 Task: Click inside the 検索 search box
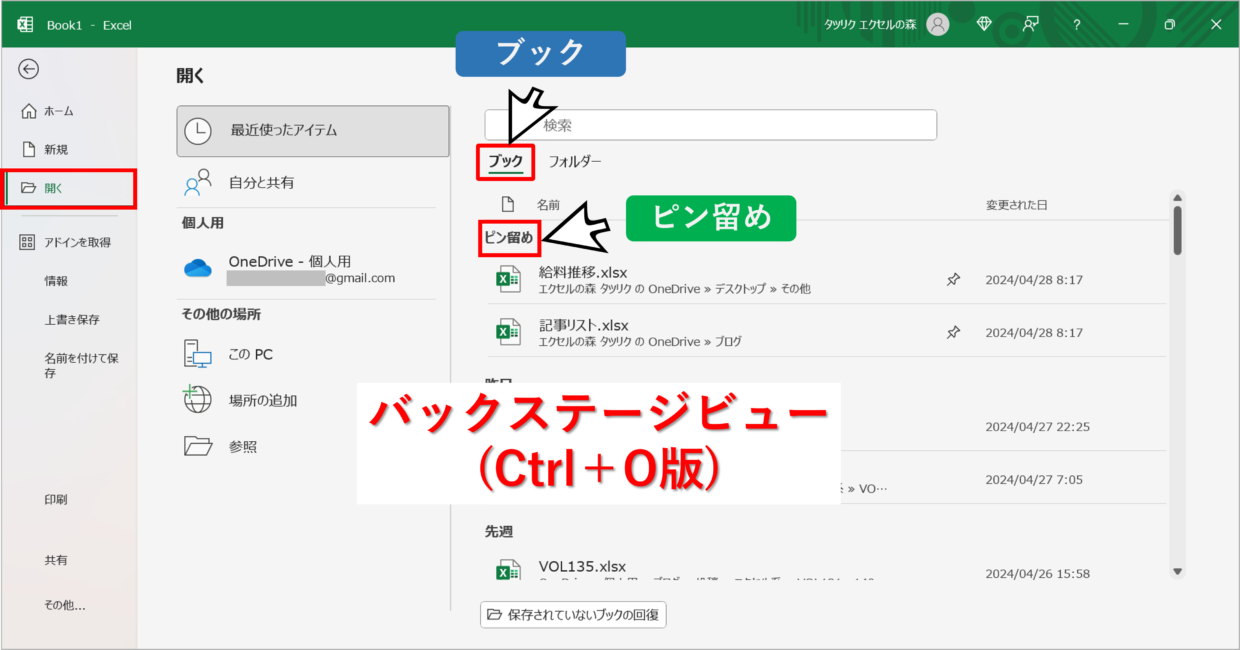pos(710,125)
